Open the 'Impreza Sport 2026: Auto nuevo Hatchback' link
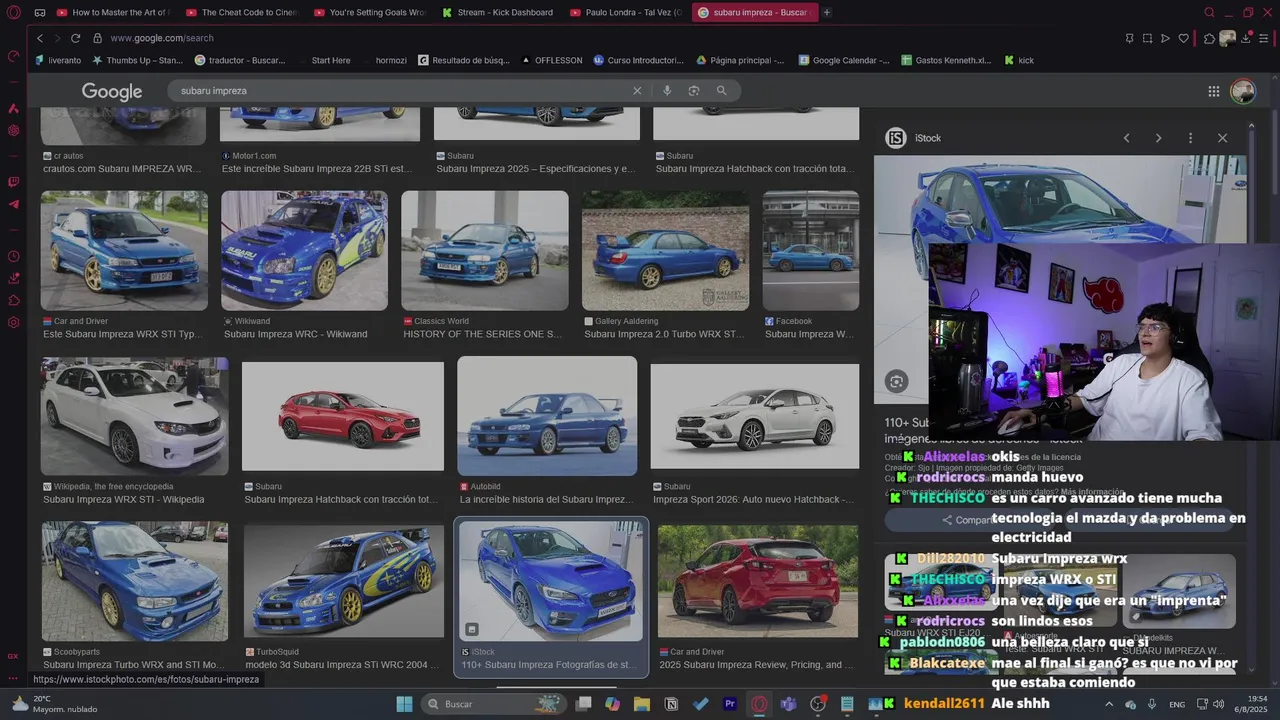This screenshot has height=720, width=1280. tap(753, 499)
